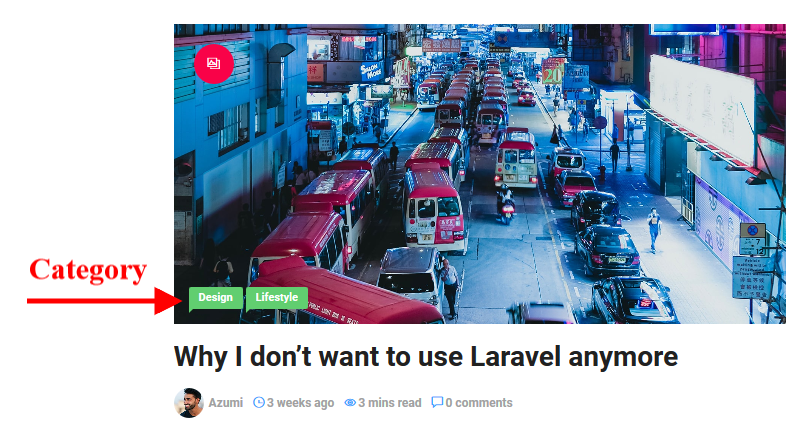The width and height of the screenshot is (801, 435).
Task: Click the eye icon for read time
Action: (350, 402)
